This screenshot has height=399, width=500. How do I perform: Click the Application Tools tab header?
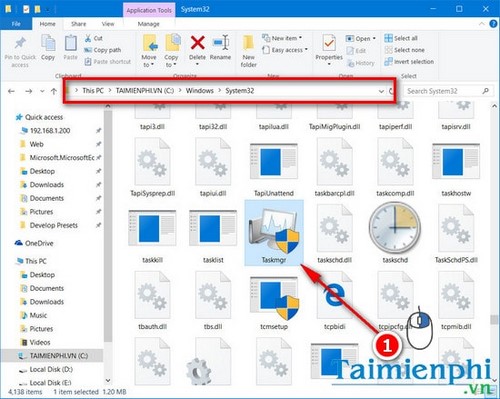(x=149, y=10)
